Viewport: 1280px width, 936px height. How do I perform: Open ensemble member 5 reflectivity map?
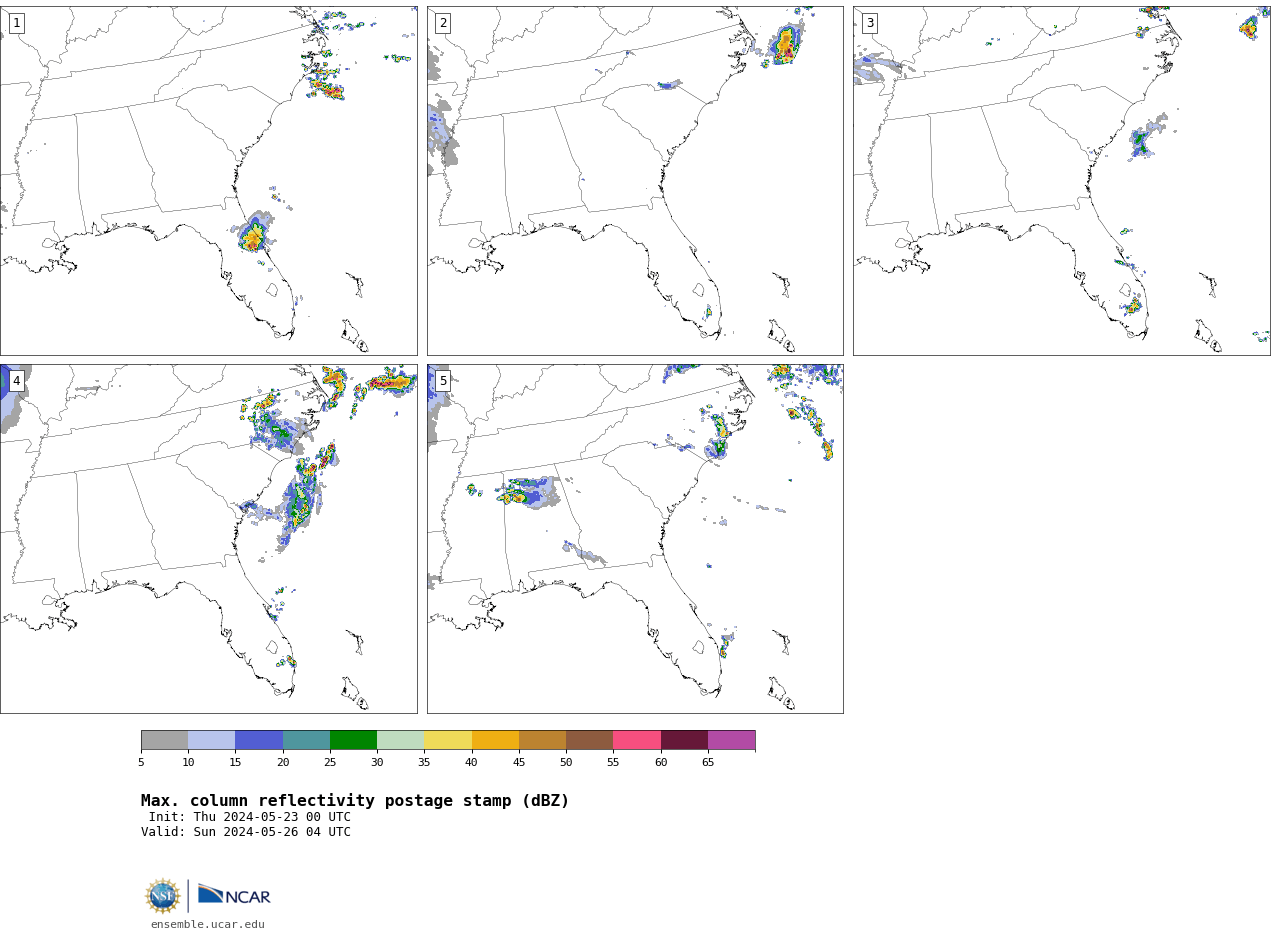635,539
